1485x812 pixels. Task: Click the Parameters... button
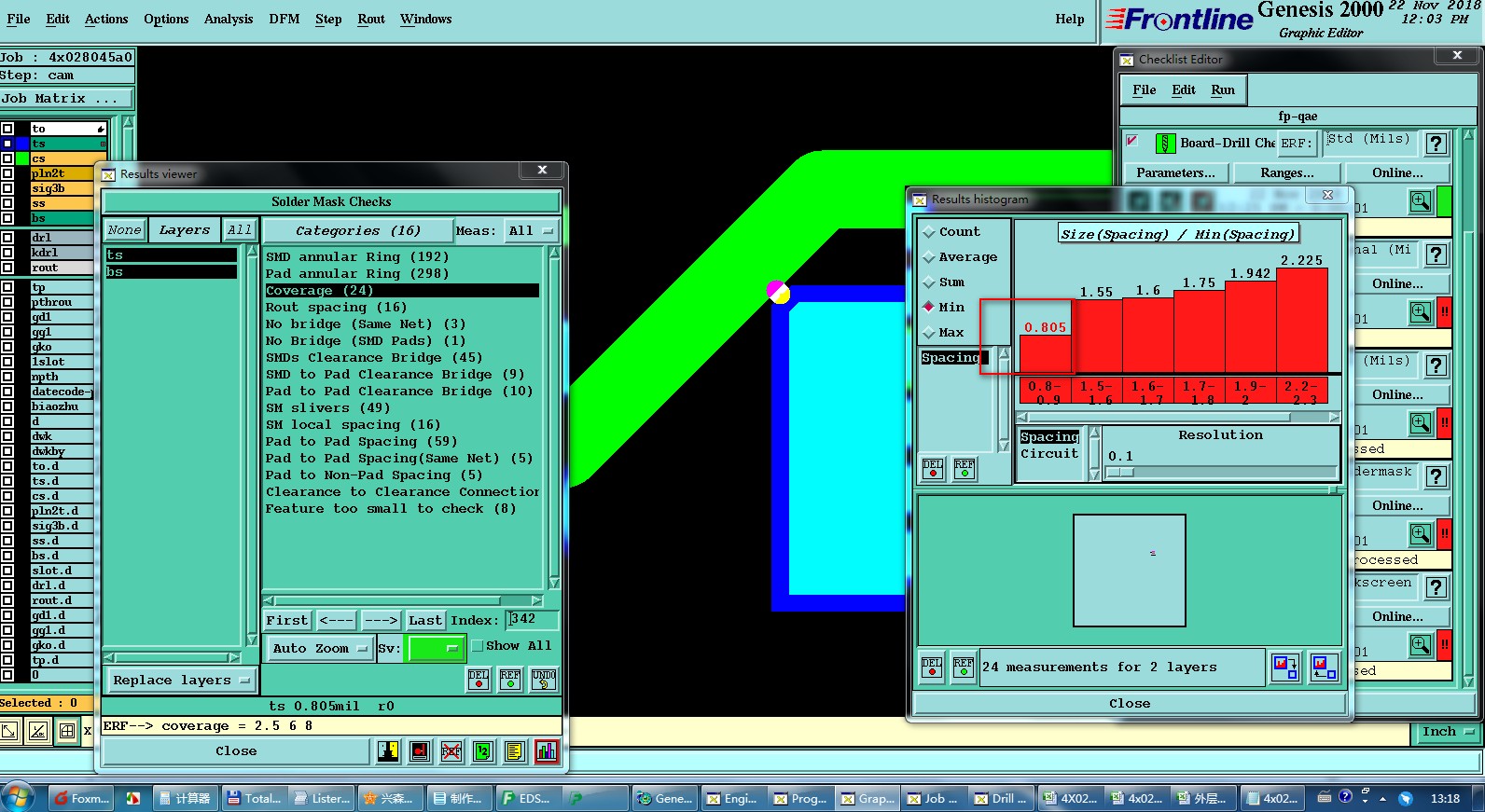tap(1175, 172)
